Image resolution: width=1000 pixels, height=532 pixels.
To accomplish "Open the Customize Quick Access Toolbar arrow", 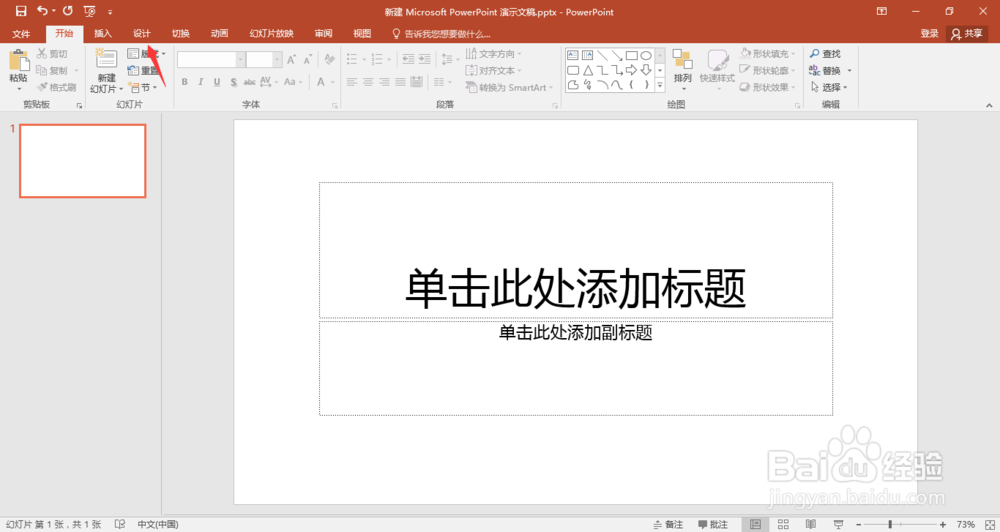I will [110, 12].
